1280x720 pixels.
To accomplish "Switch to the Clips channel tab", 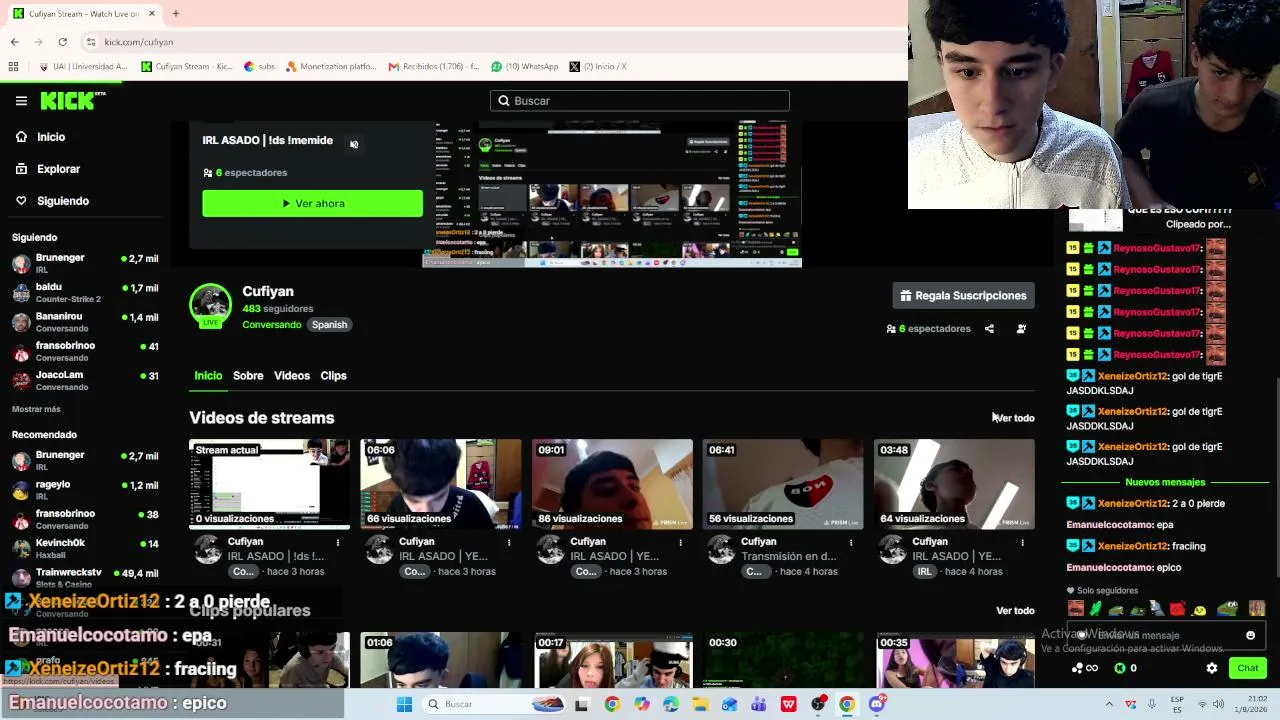I will pos(333,376).
